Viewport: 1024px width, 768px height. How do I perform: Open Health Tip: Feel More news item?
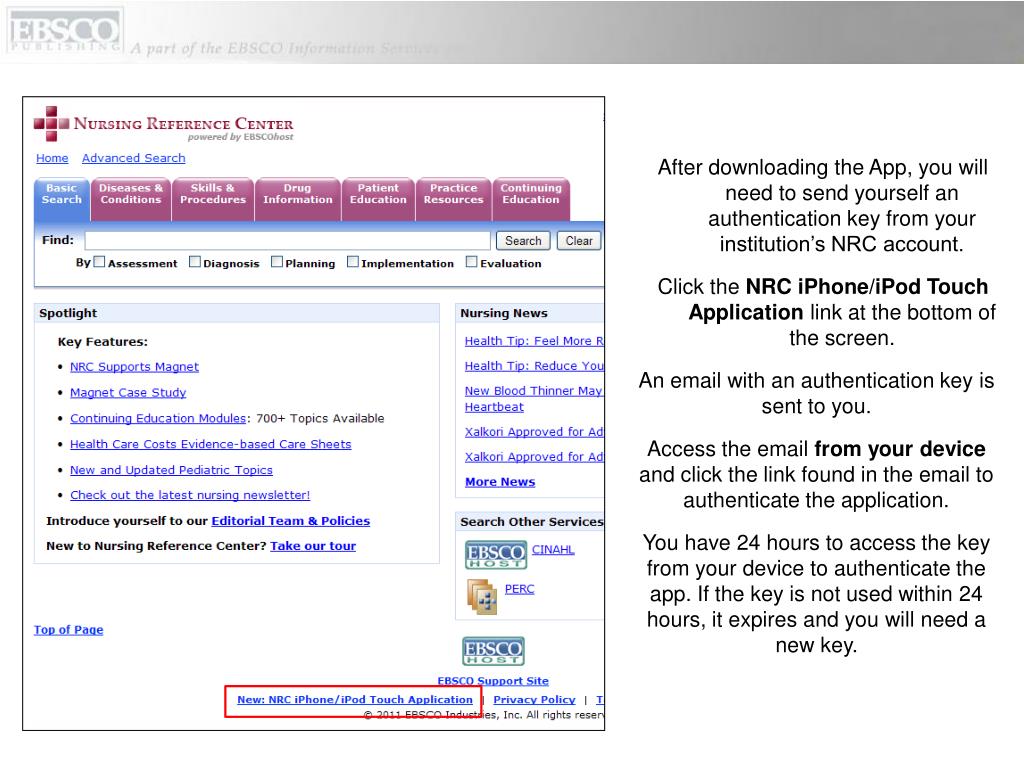[534, 341]
